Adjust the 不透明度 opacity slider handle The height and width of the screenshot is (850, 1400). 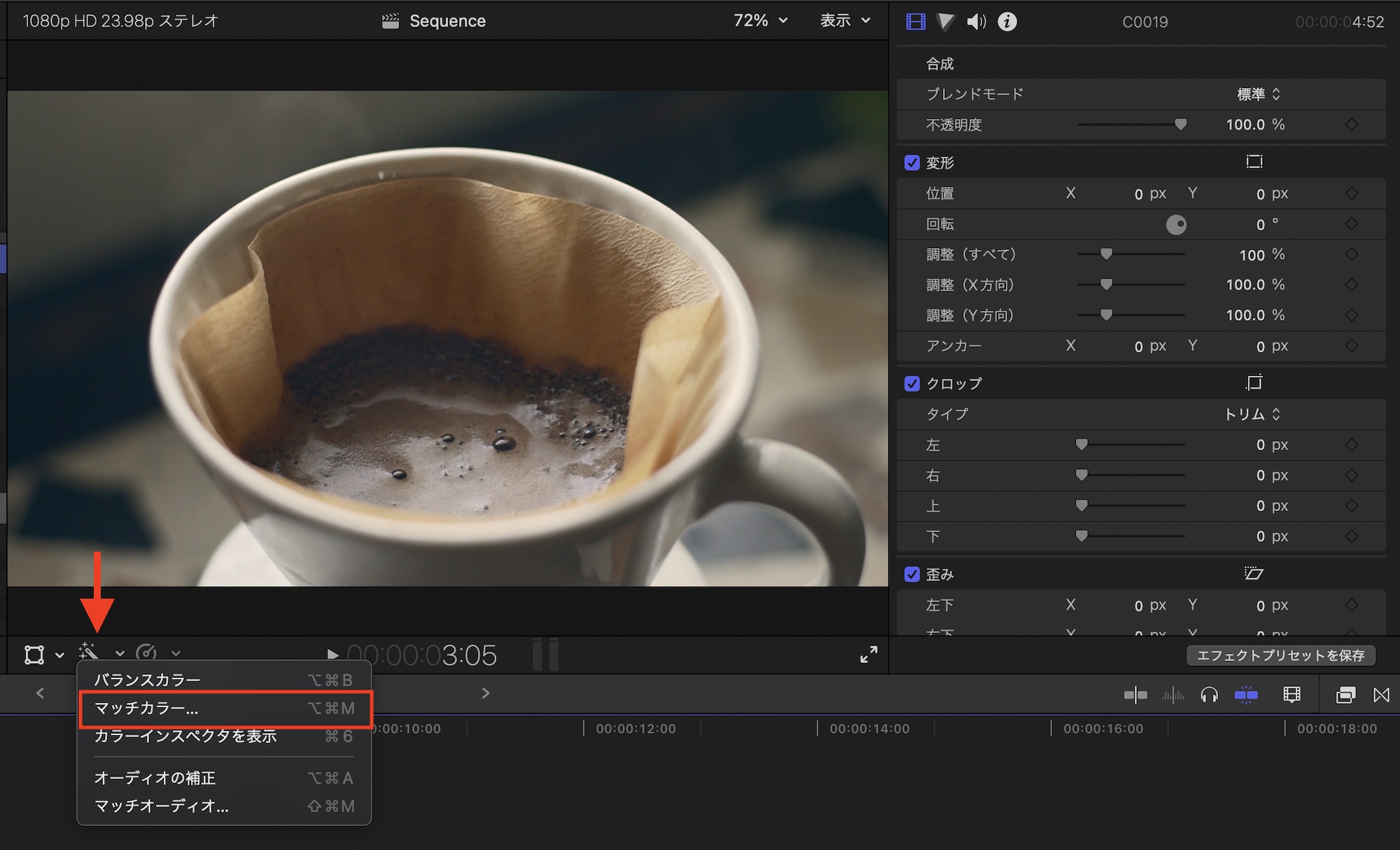click(x=1180, y=125)
